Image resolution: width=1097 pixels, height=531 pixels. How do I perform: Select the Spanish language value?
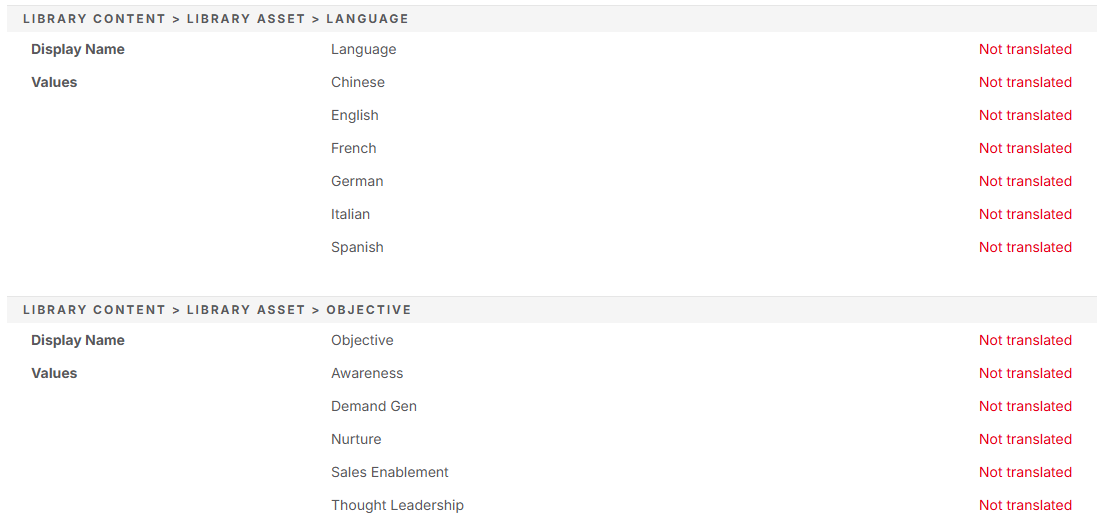tap(357, 247)
